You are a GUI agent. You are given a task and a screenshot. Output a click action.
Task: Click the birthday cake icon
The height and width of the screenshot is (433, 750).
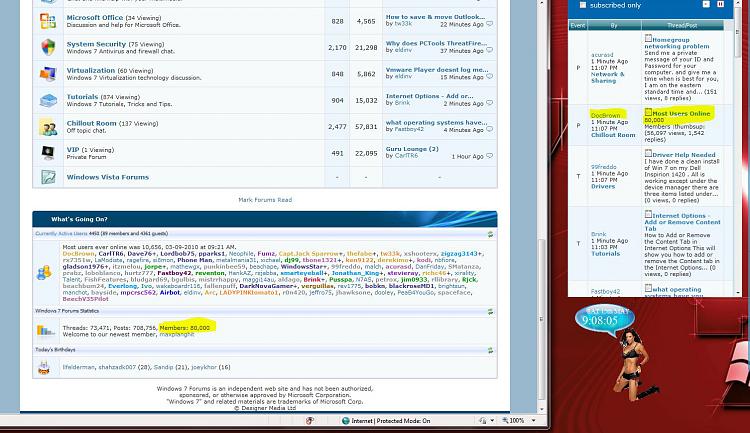click(44, 367)
